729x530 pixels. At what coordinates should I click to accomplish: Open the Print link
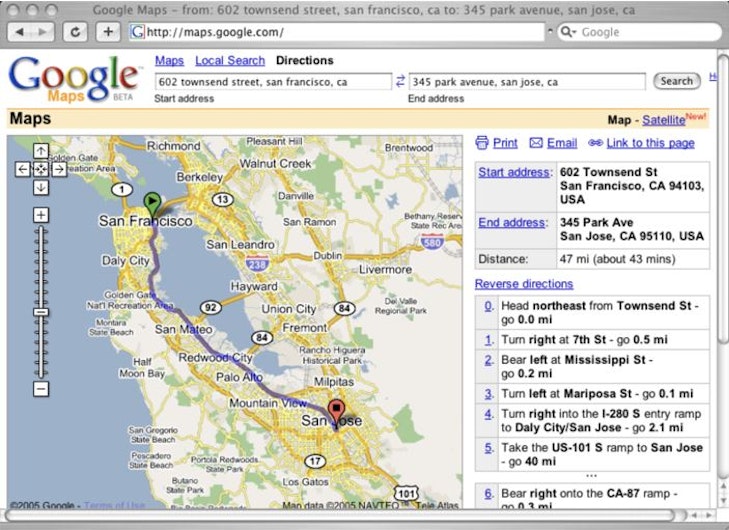505,143
